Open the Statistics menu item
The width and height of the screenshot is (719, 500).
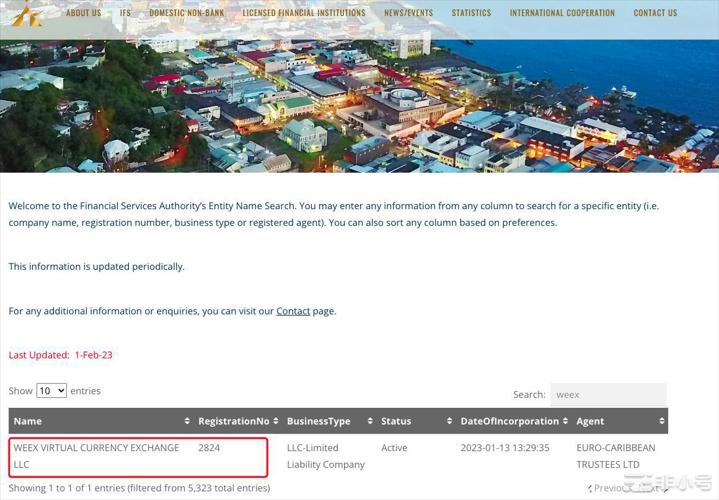(471, 13)
